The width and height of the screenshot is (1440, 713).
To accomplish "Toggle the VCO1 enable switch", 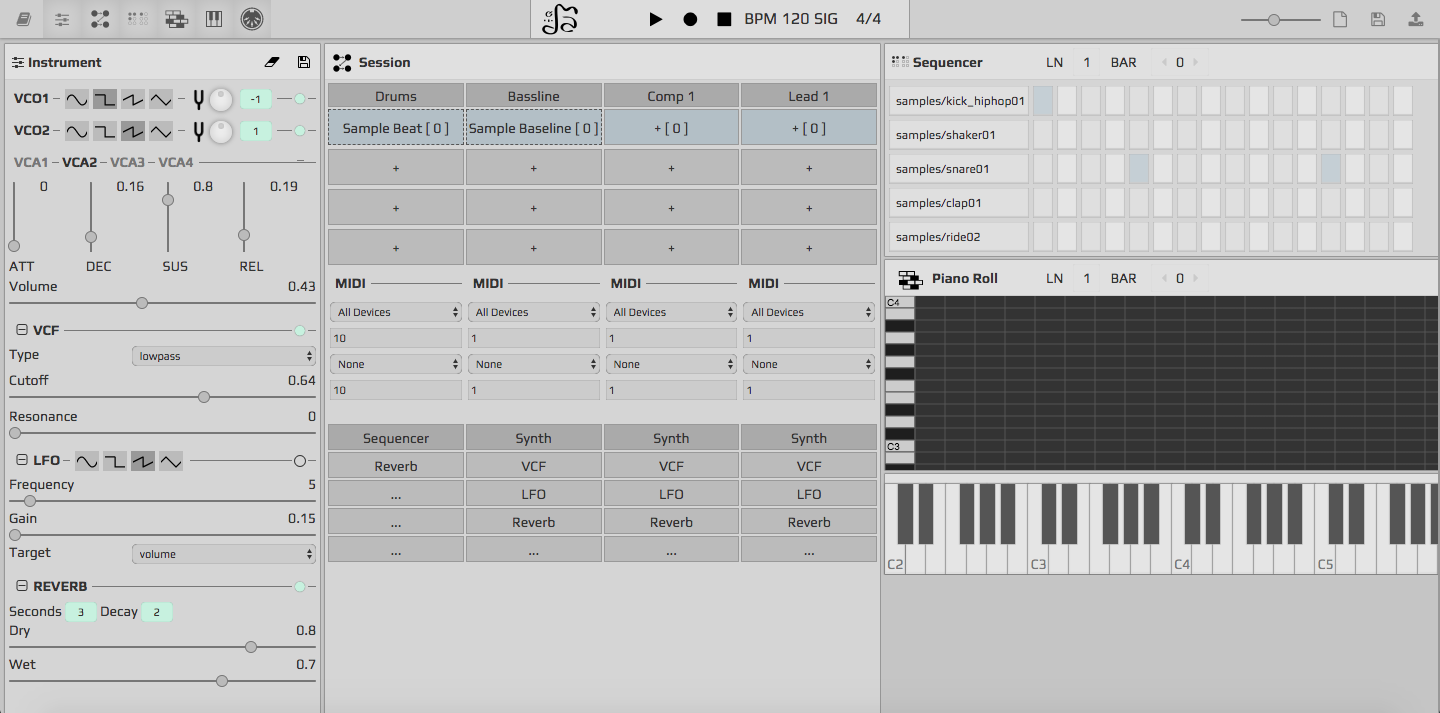I will (299, 99).
